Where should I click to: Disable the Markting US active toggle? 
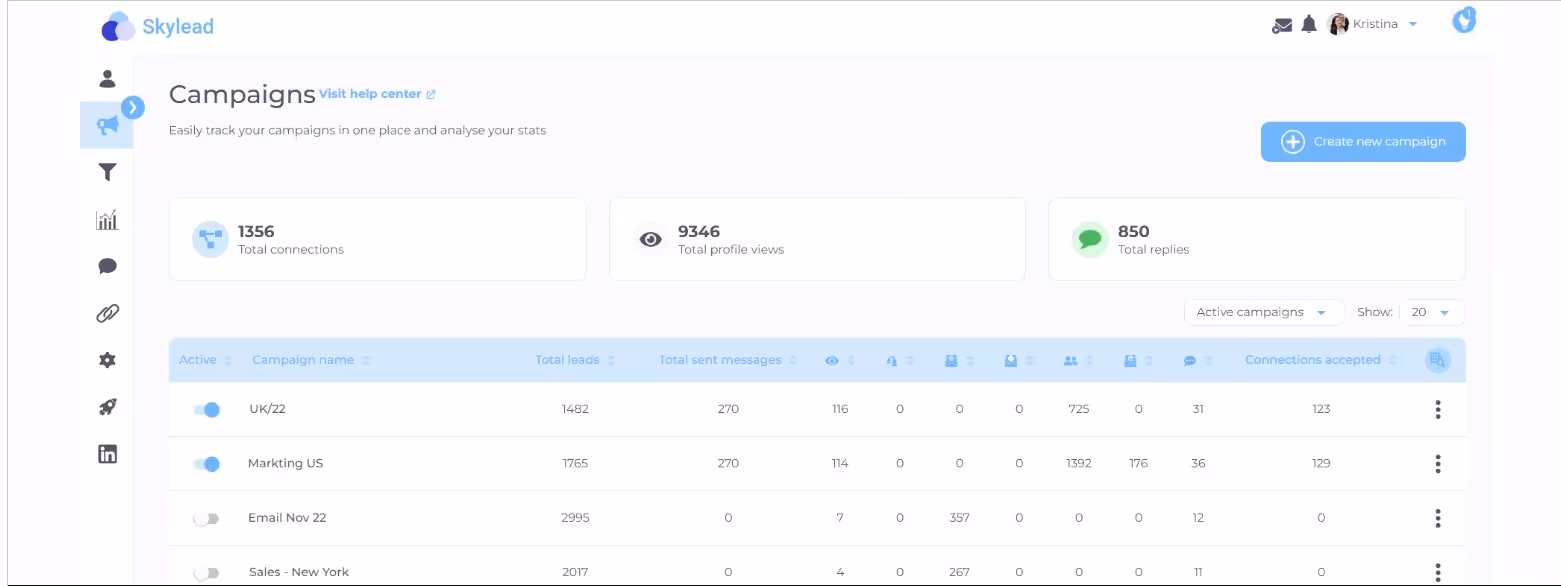[207, 463]
